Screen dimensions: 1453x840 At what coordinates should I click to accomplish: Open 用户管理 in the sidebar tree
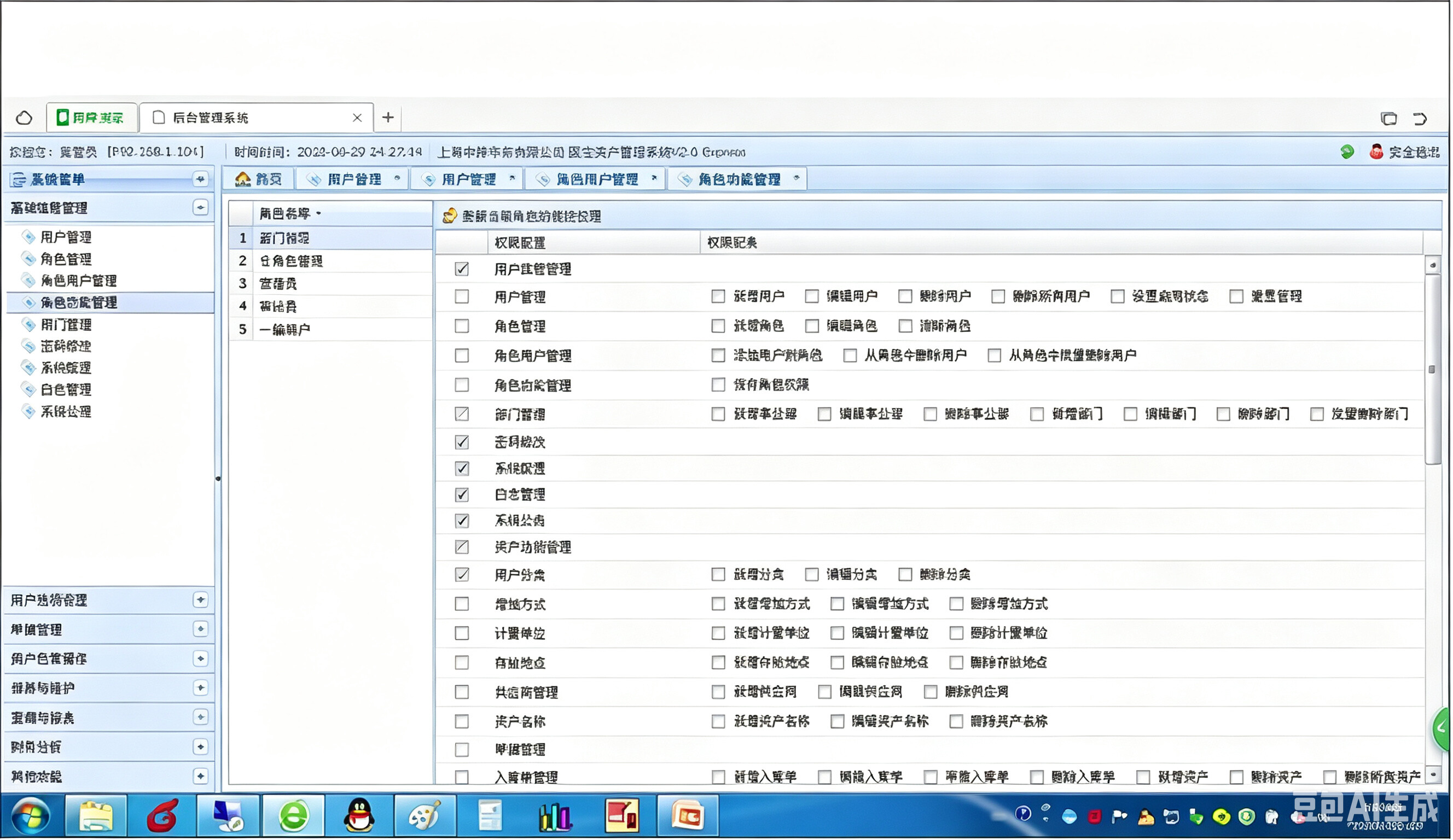tap(66, 237)
